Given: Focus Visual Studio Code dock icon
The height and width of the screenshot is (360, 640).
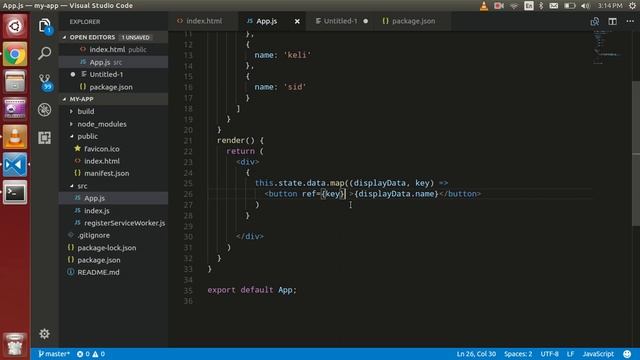Looking at the screenshot, I should coord(15,164).
